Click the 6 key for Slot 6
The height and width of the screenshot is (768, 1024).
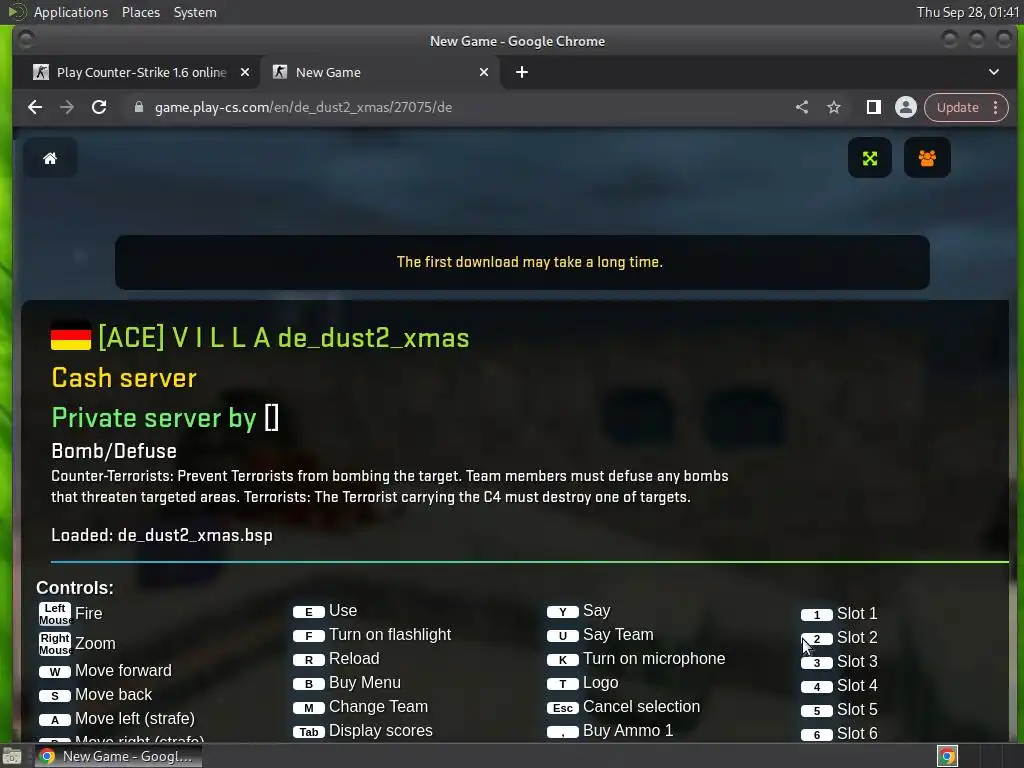pyautogui.click(x=817, y=735)
